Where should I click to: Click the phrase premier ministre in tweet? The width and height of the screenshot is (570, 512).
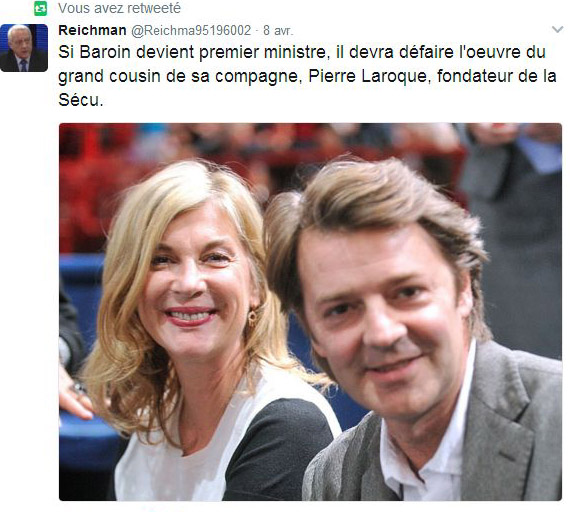tap(262, 52)
